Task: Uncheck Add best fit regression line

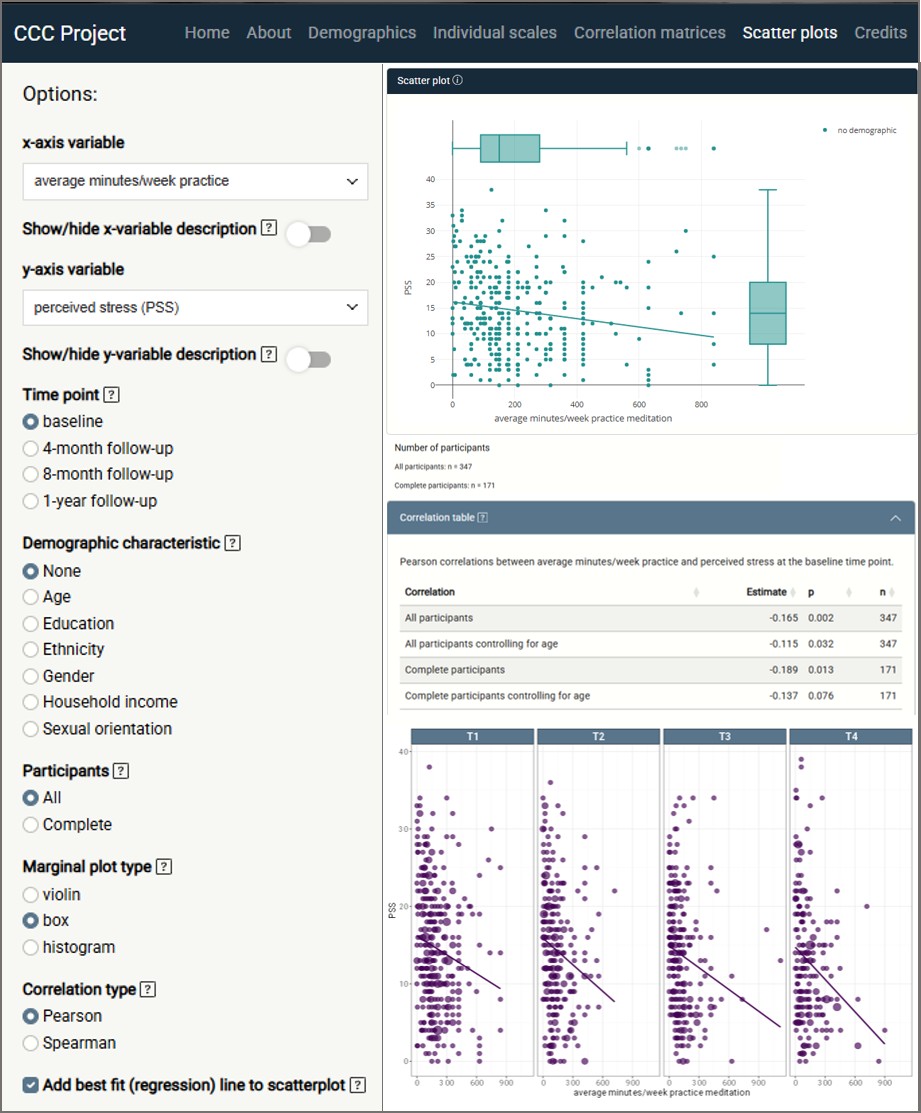Action: (31, 1085)
